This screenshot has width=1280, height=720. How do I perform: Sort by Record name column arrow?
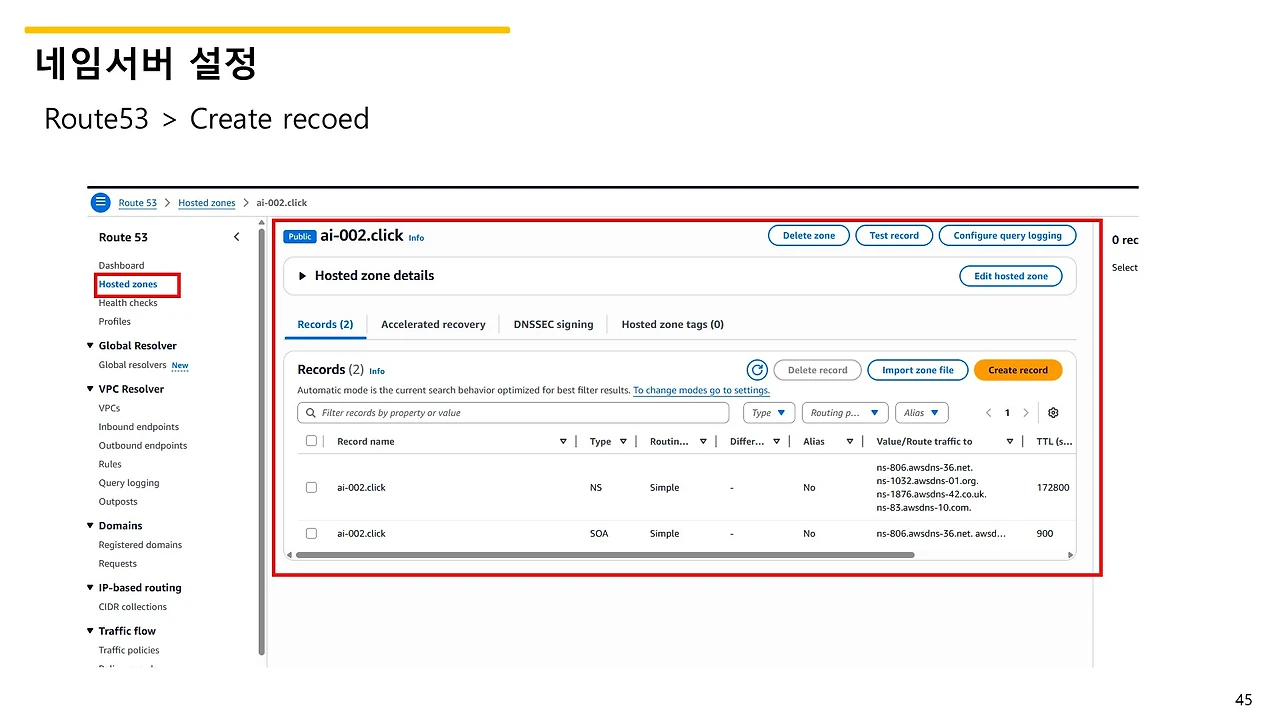coord(563,441)
